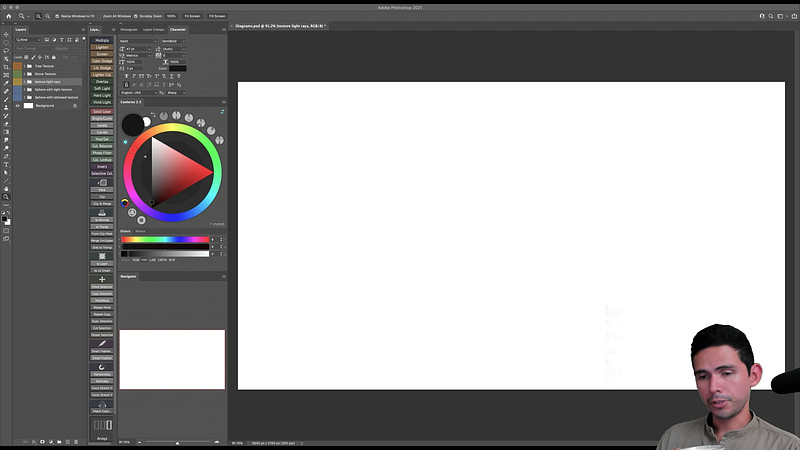The width and height of the screenshot is (800, 450).
Task: Select the Hand tool
Action: [x=6, y=189]
